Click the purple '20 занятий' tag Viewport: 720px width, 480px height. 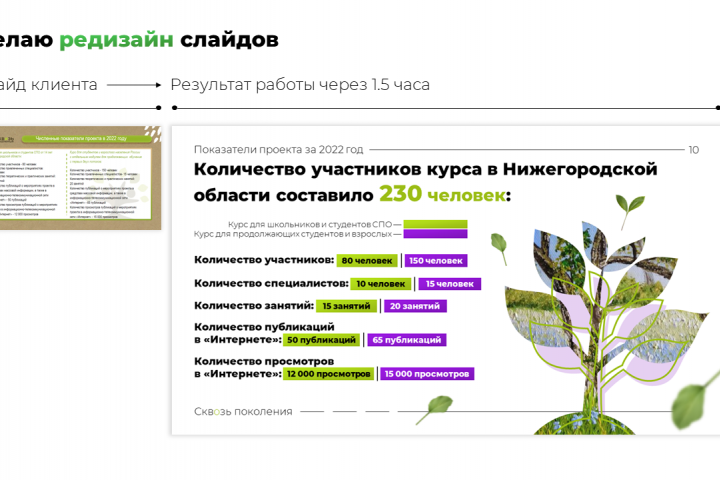(x=415, y=306)
